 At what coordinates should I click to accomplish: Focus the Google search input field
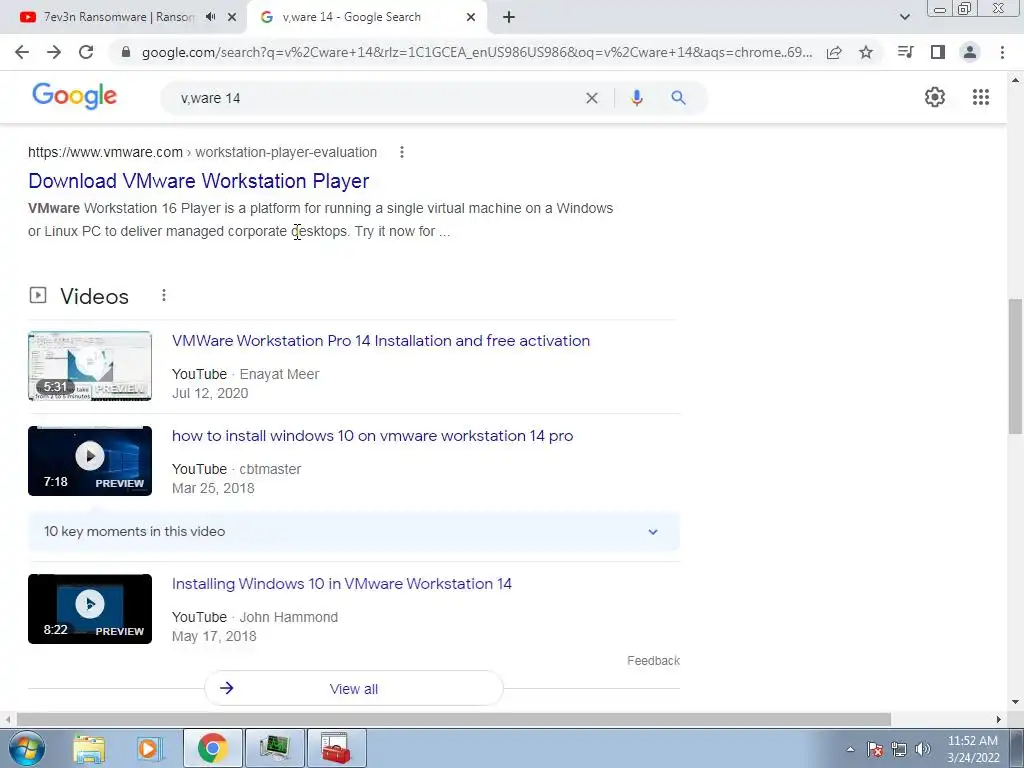coord(379,98)
